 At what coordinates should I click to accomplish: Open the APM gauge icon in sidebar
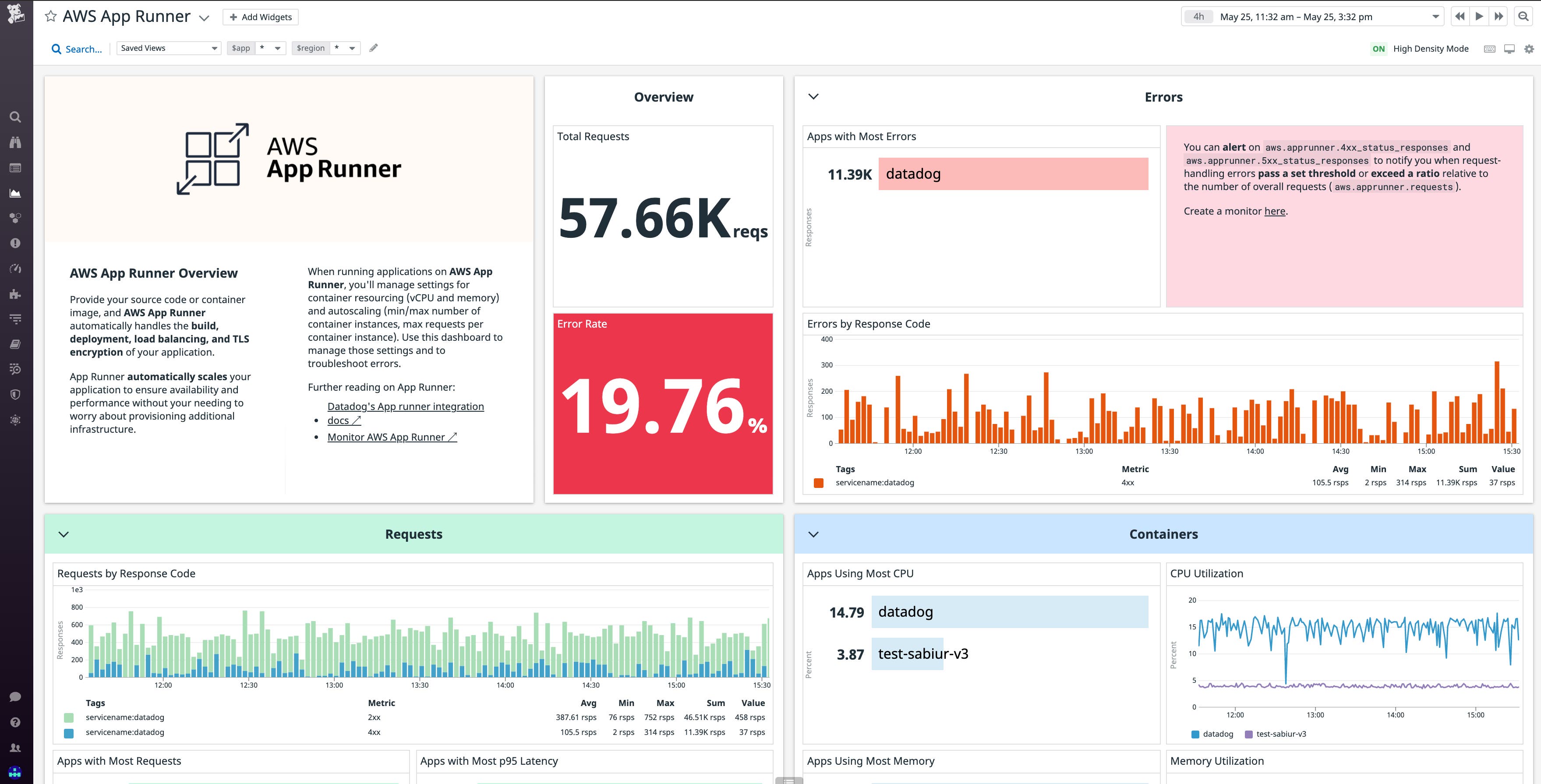[x=15, y=268]
